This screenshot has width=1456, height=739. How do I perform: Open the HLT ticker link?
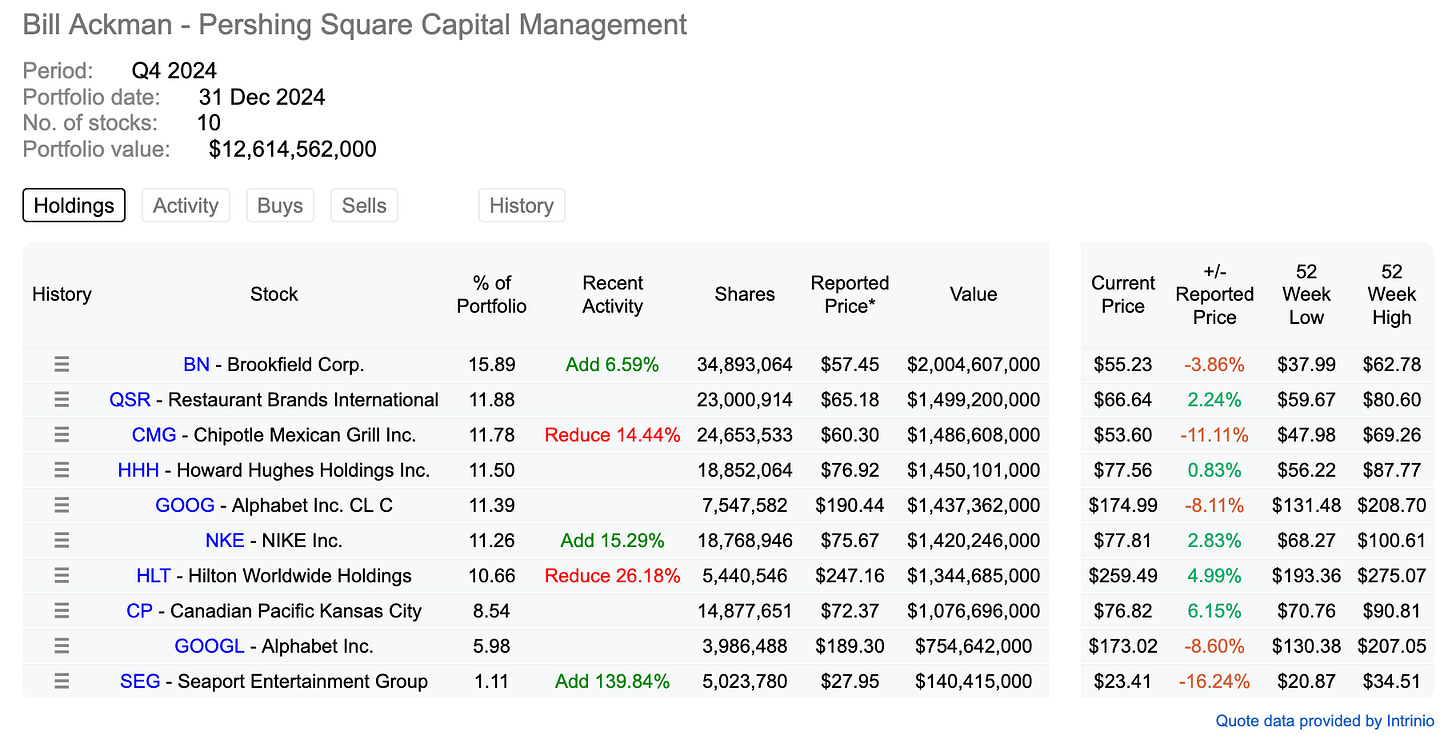pyautogui.click(x=154, y=575)
